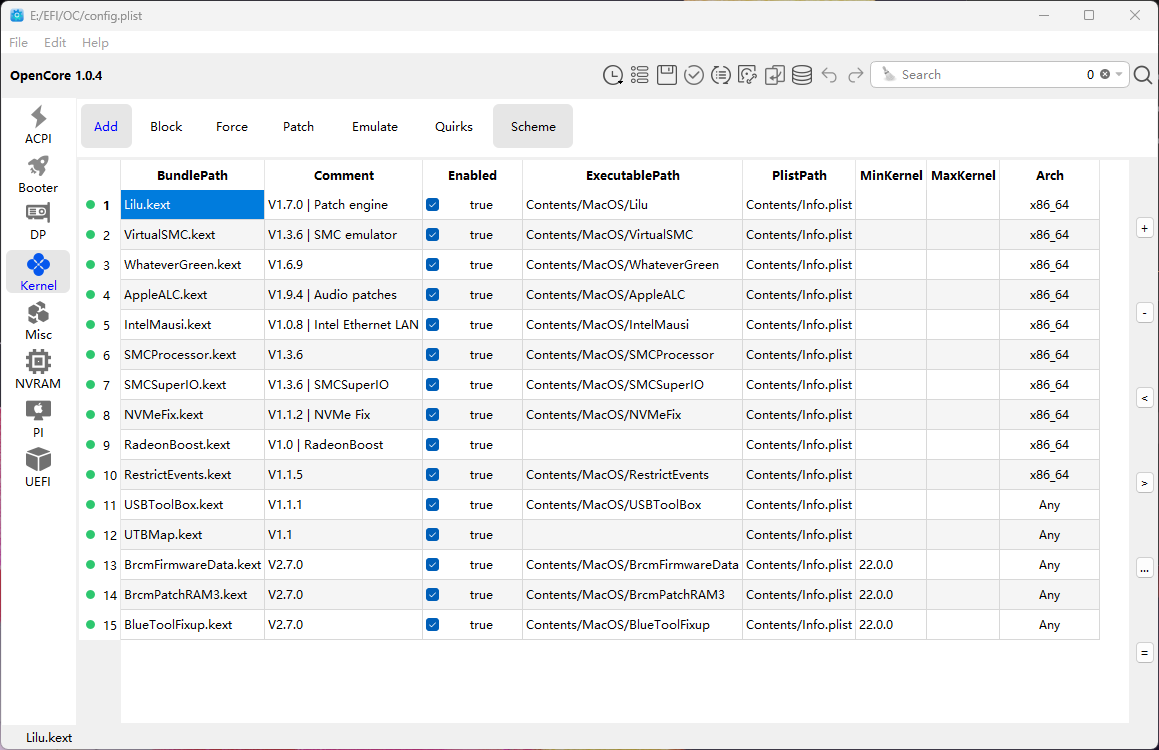Expand the search box dropdown arrow

pos(1119,75)
